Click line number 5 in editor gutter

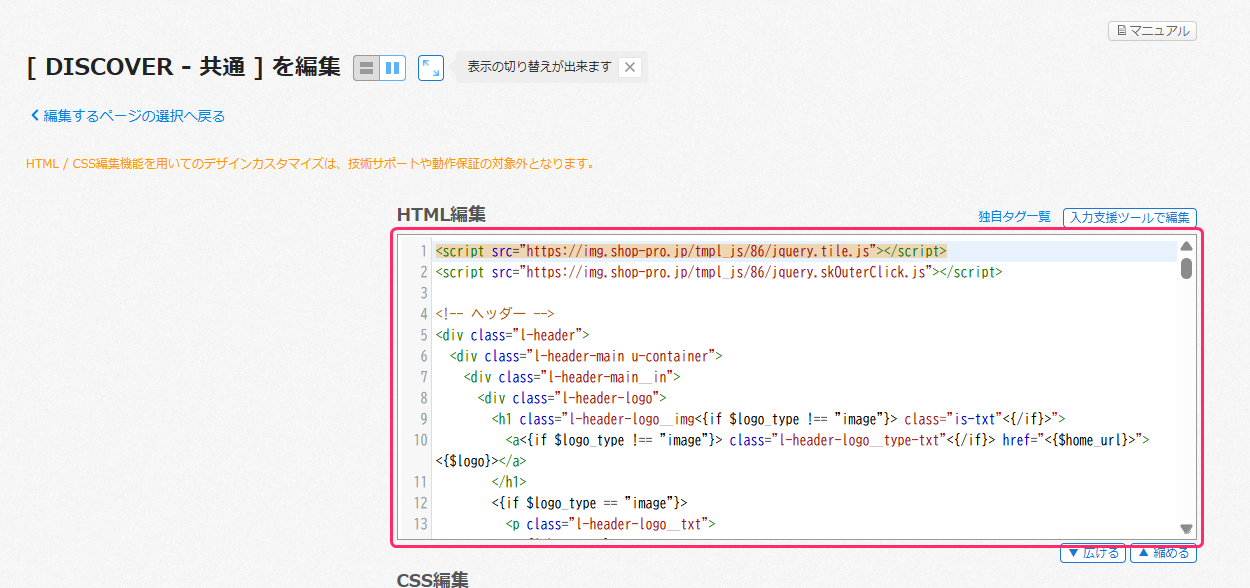(423, 335)
